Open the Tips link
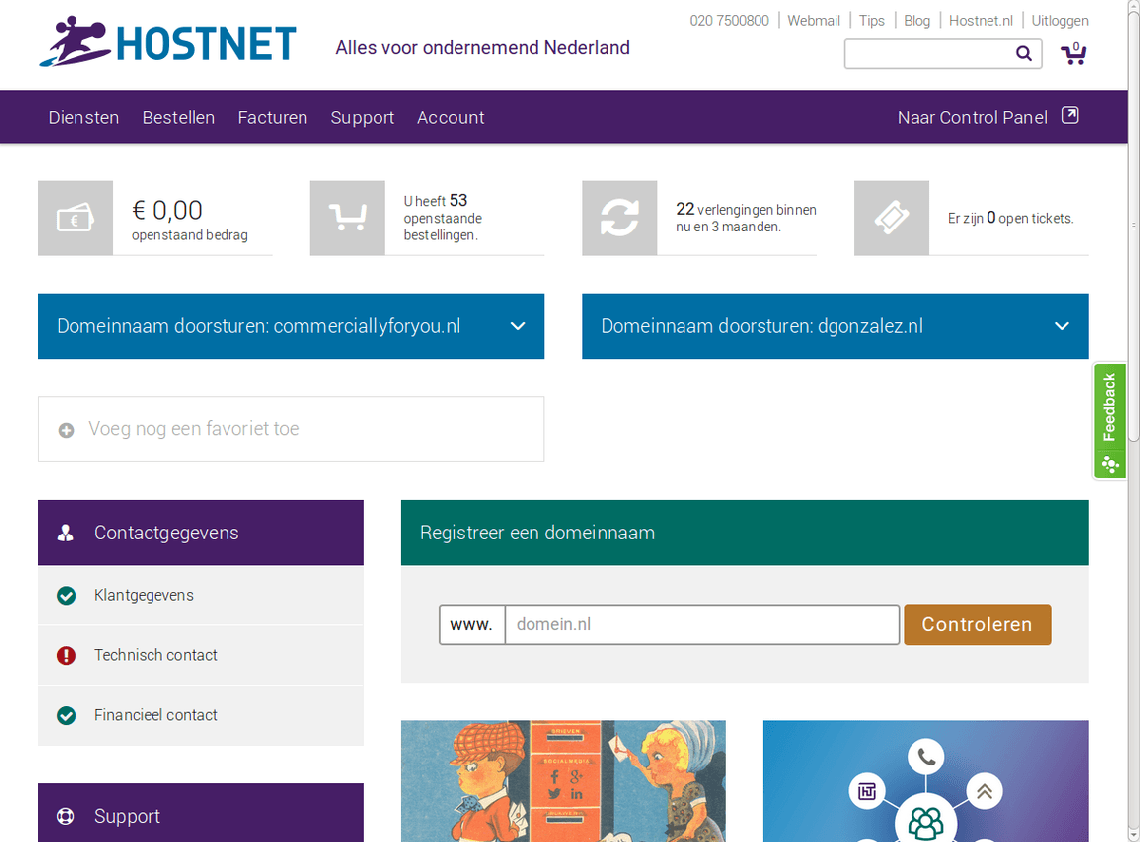 (872, 20)
